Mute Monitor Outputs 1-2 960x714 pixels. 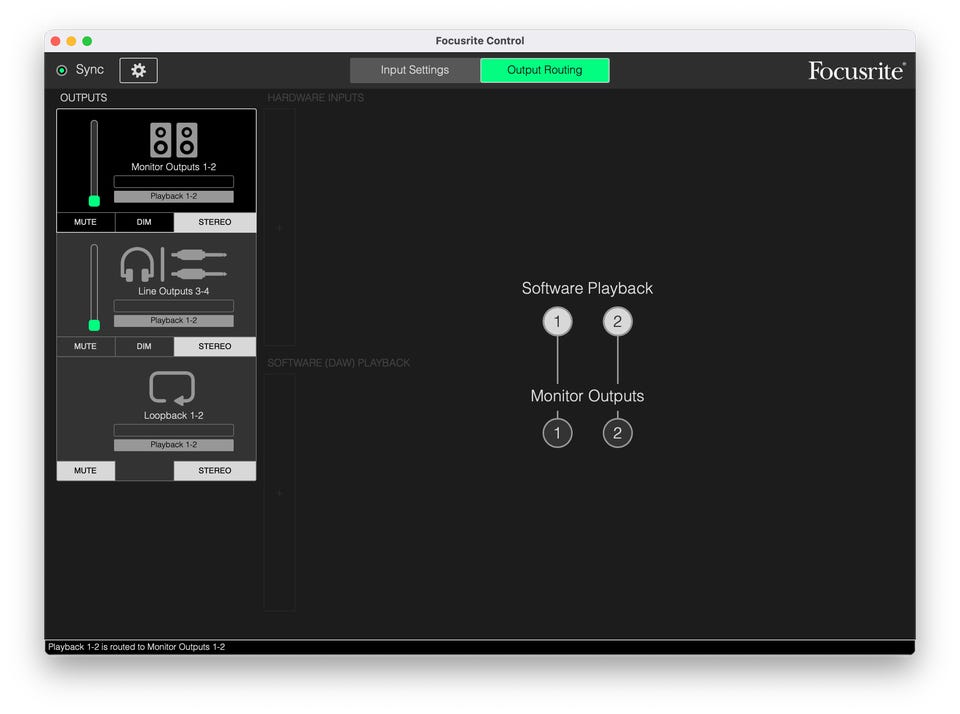[85, 222]
